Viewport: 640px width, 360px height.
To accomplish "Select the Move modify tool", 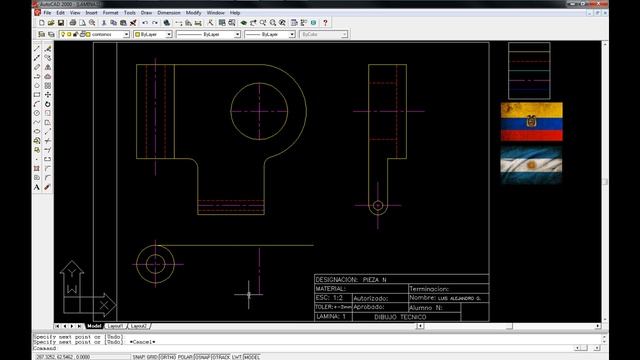I will 48,95.
